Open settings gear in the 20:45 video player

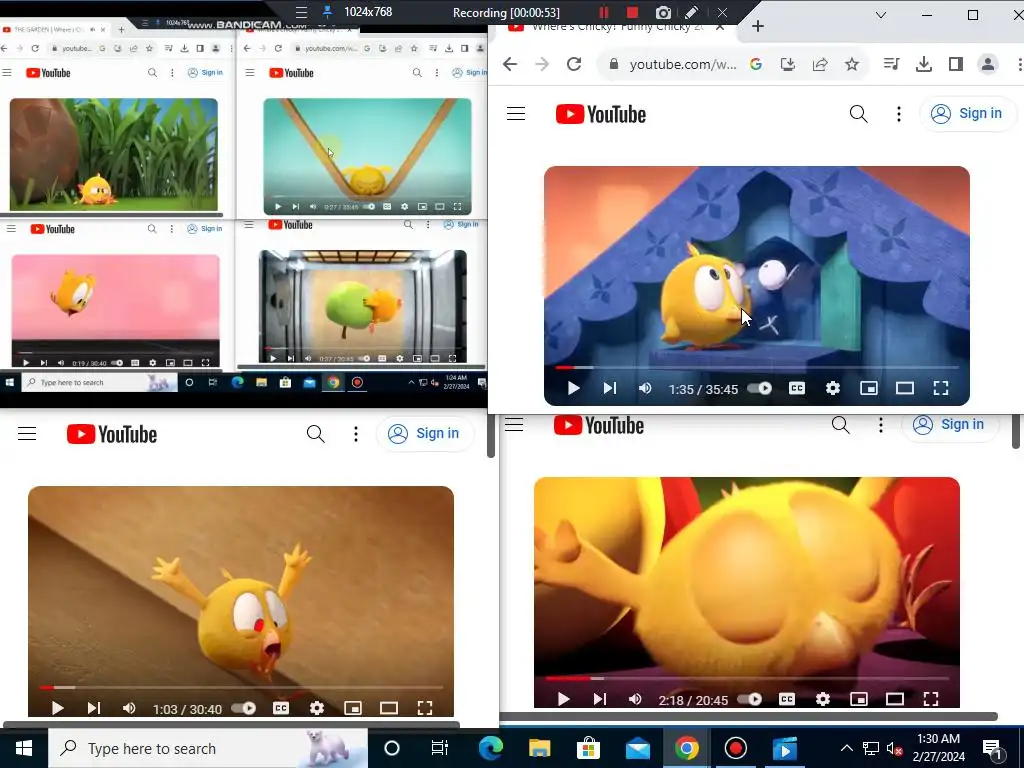point(823,699)
